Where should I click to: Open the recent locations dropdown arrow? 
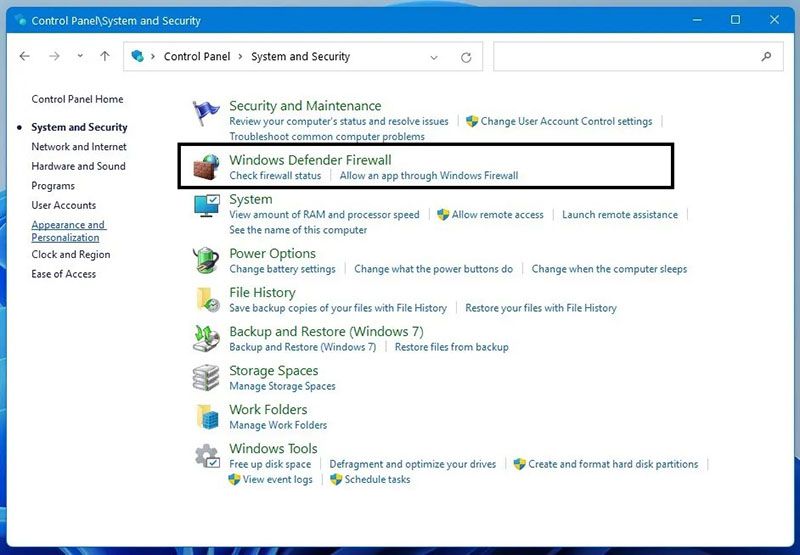[80, 56]
